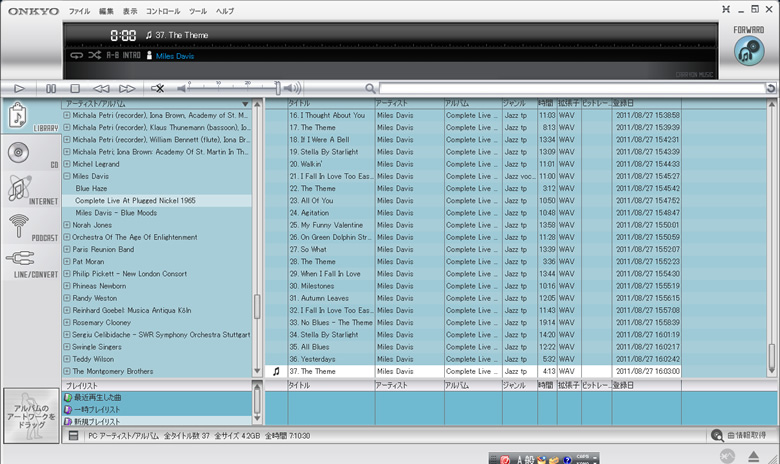The width and height of the screenshot is (780, 464).
Task: Open the ヘルプ menu
Action: tap(225, 11)
